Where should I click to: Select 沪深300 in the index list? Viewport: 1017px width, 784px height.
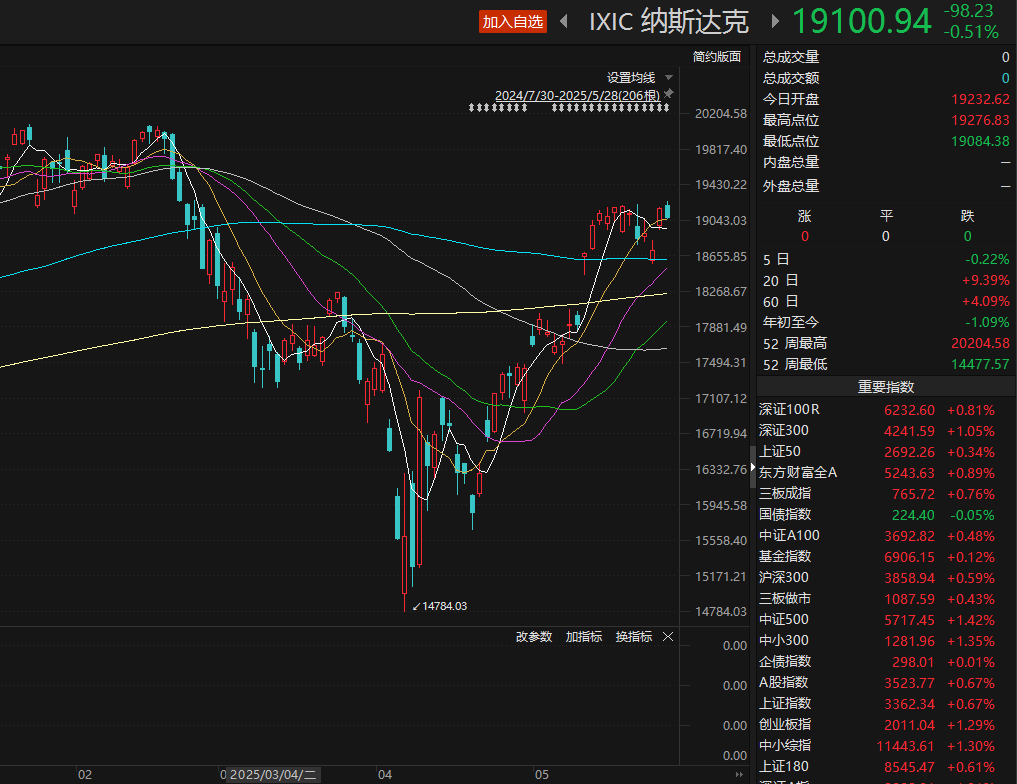[785, 577]
